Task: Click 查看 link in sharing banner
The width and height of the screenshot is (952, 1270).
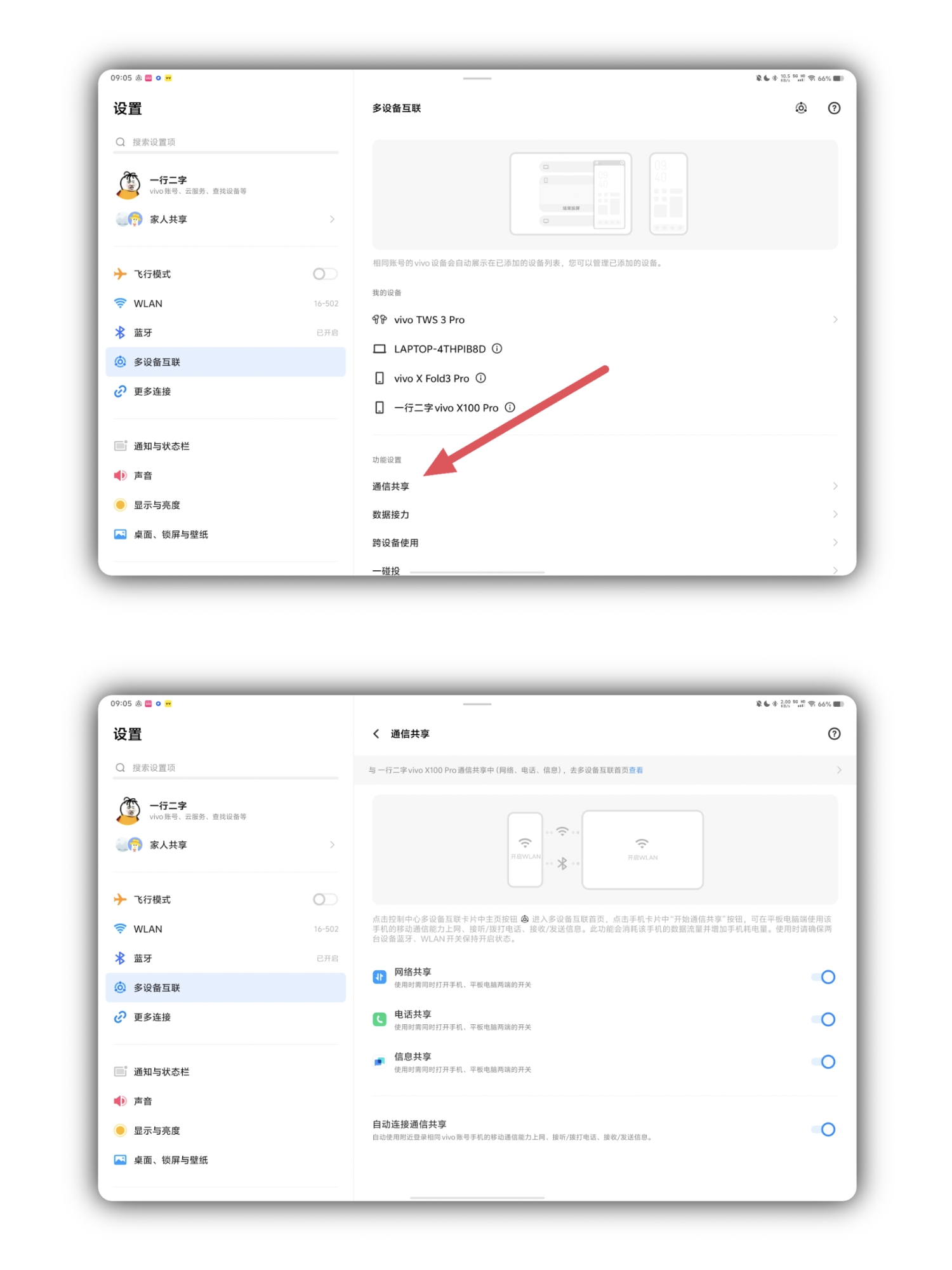Action: tap(635, 770)
